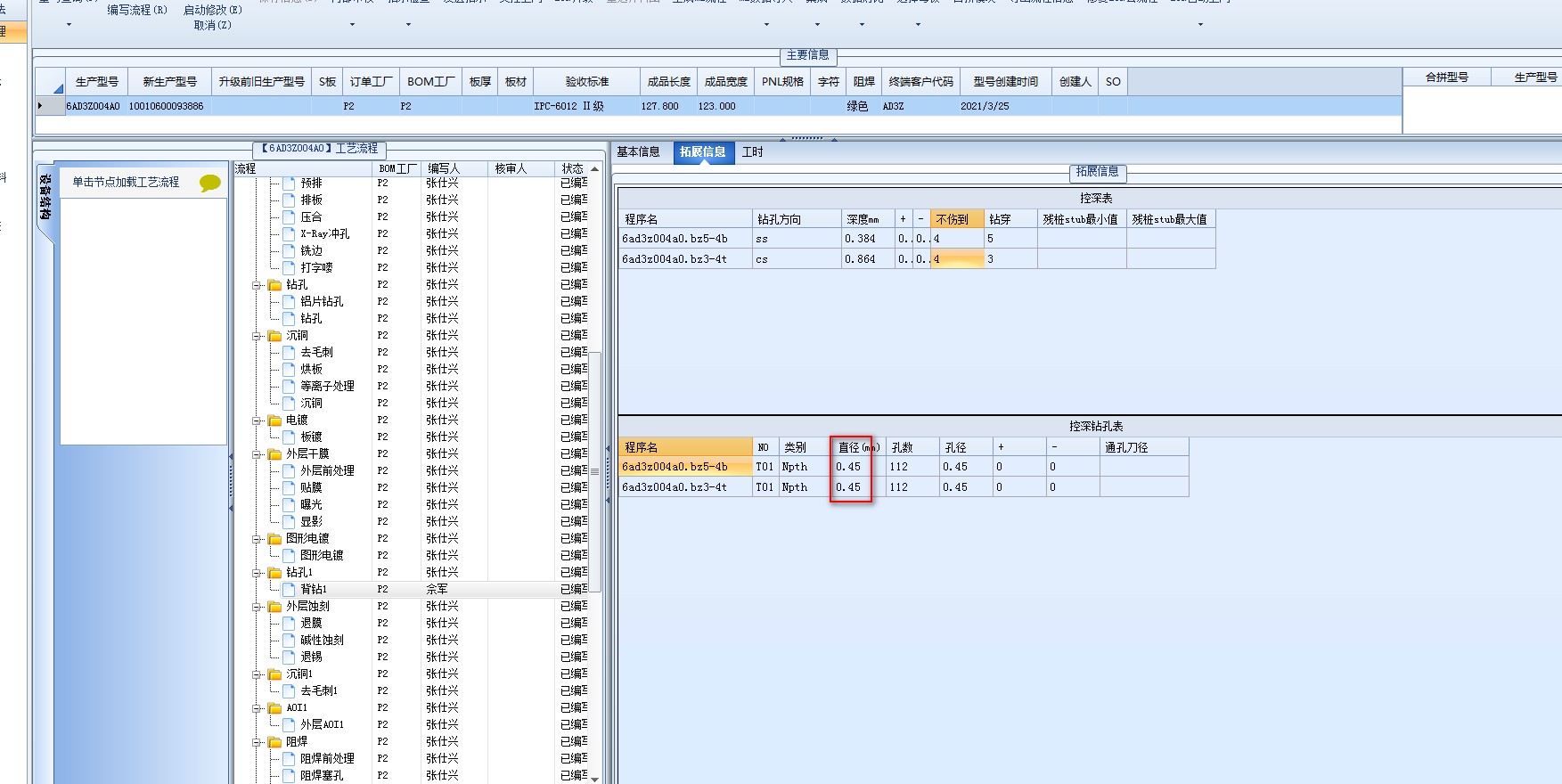Click the 验收标准 column header
The width and height of the screenshot is (1562, 784).
coord(587,81)
